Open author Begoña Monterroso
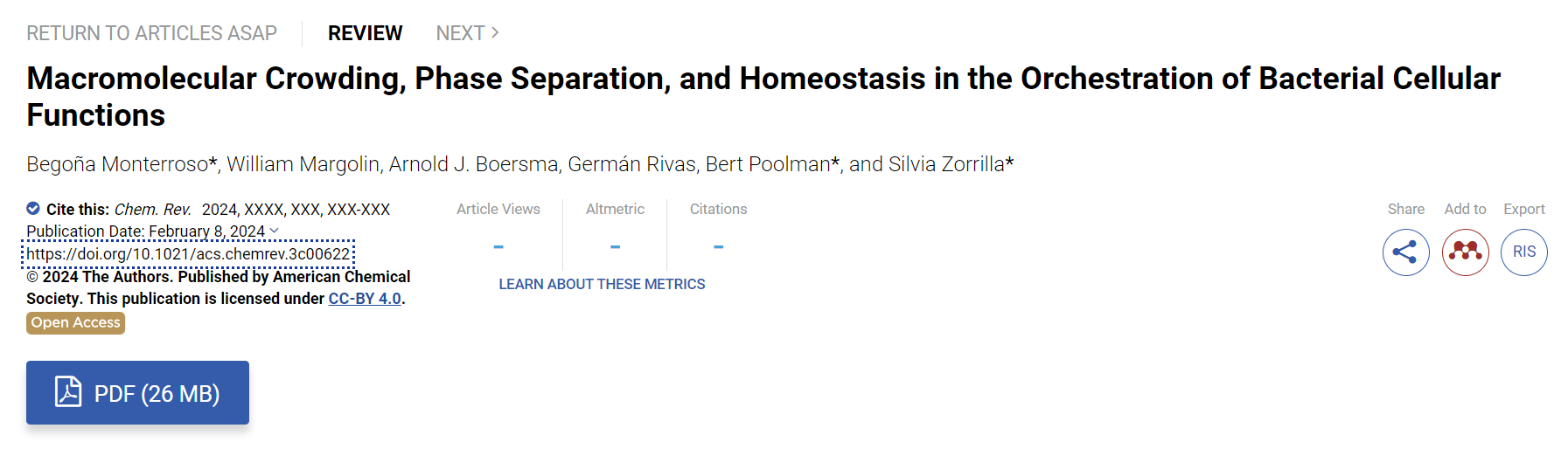The width and height of the screenshot is (1568, 449). tap(117, 165)
